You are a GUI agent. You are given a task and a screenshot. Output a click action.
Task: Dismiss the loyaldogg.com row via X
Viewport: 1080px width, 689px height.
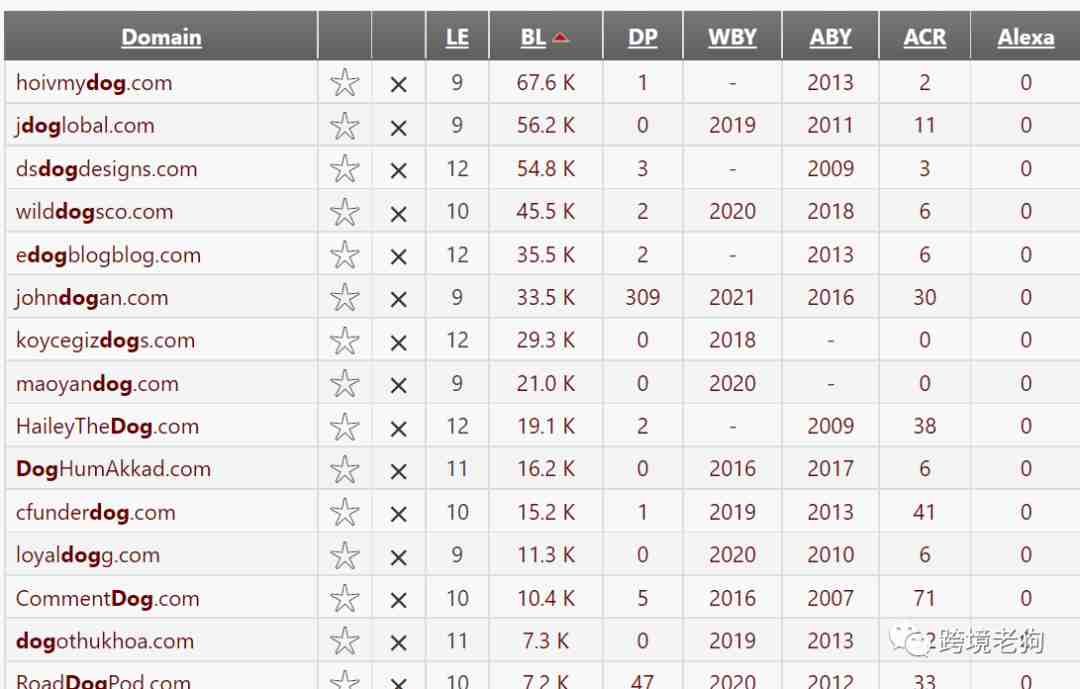[398, 557]
